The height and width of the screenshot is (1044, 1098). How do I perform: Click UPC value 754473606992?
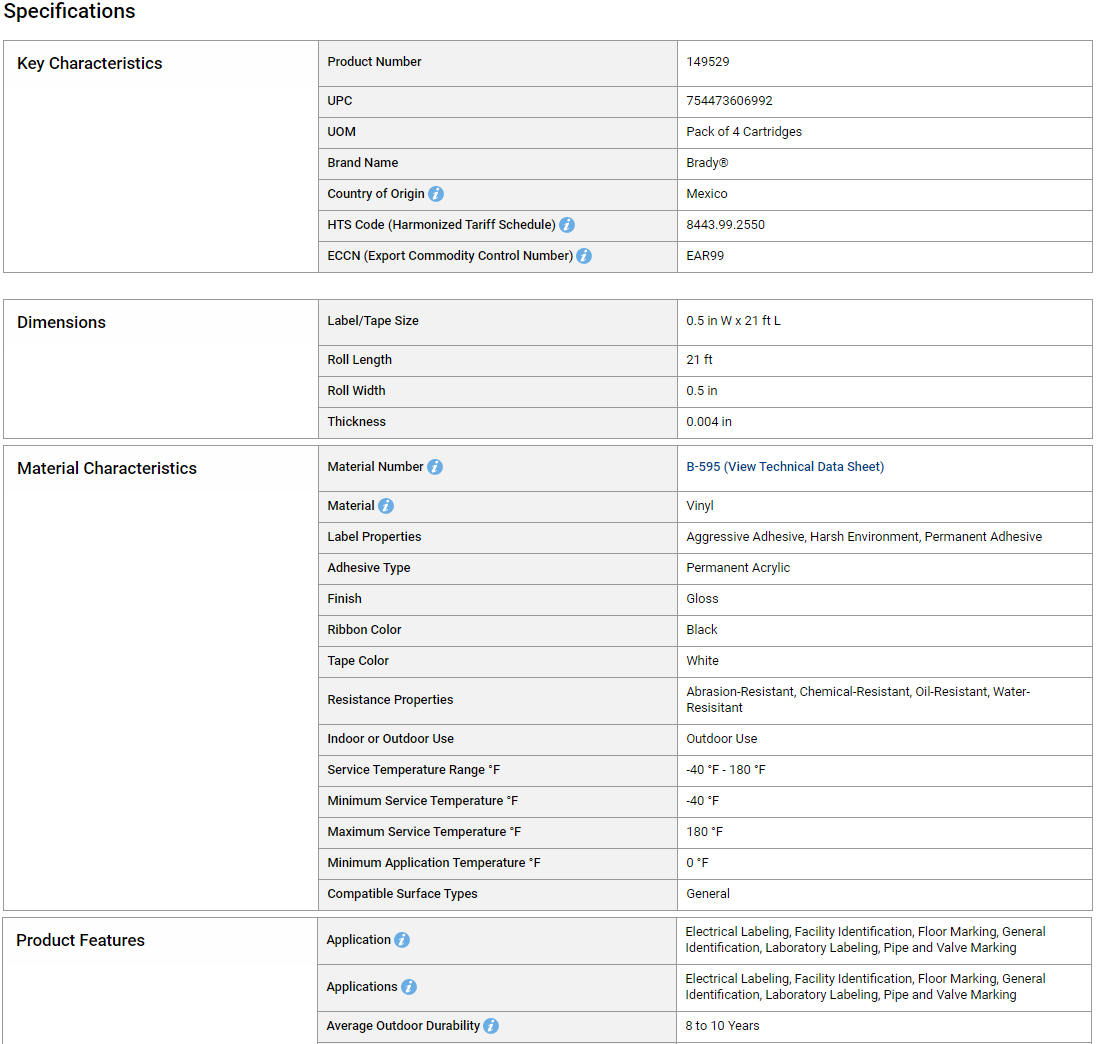[729, 101]
